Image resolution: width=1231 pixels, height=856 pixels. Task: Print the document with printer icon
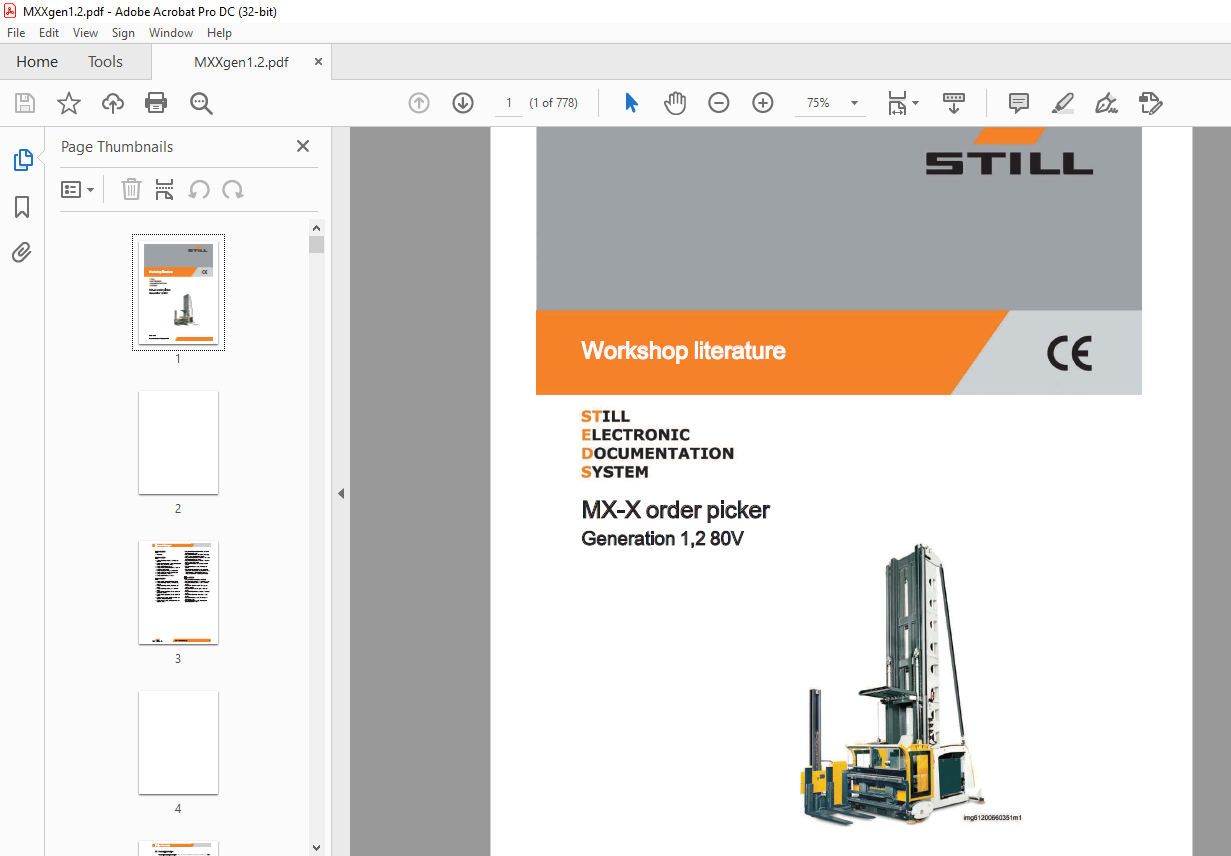[x=156, y=103]
